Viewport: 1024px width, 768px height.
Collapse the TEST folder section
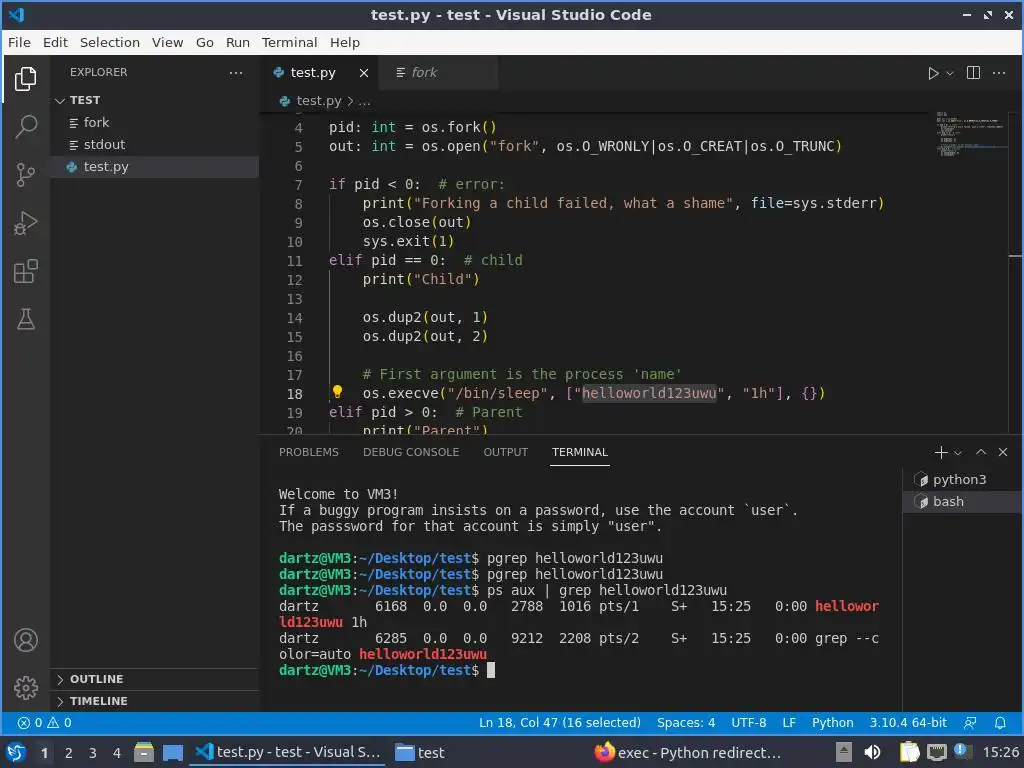[x=155, y=100]
